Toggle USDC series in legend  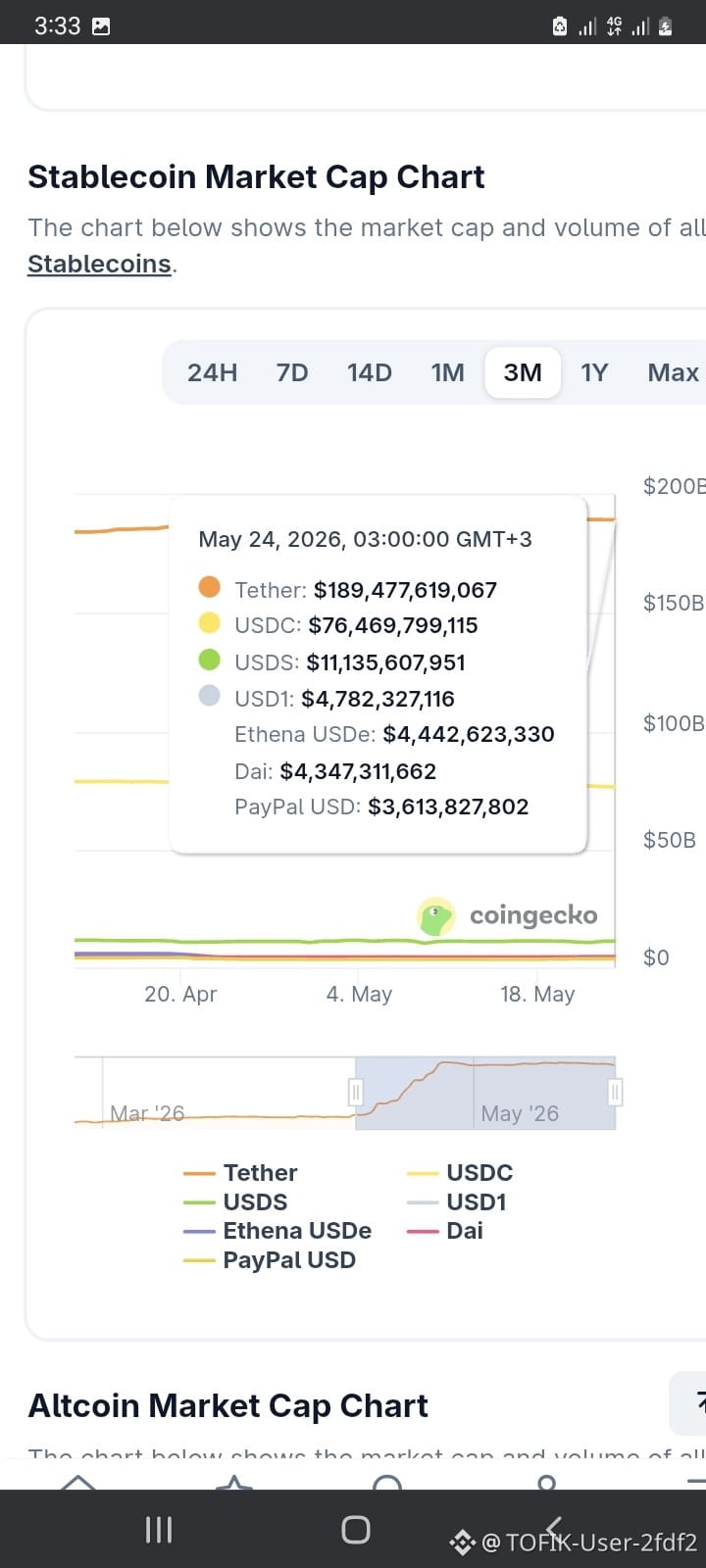point(460,1173)
